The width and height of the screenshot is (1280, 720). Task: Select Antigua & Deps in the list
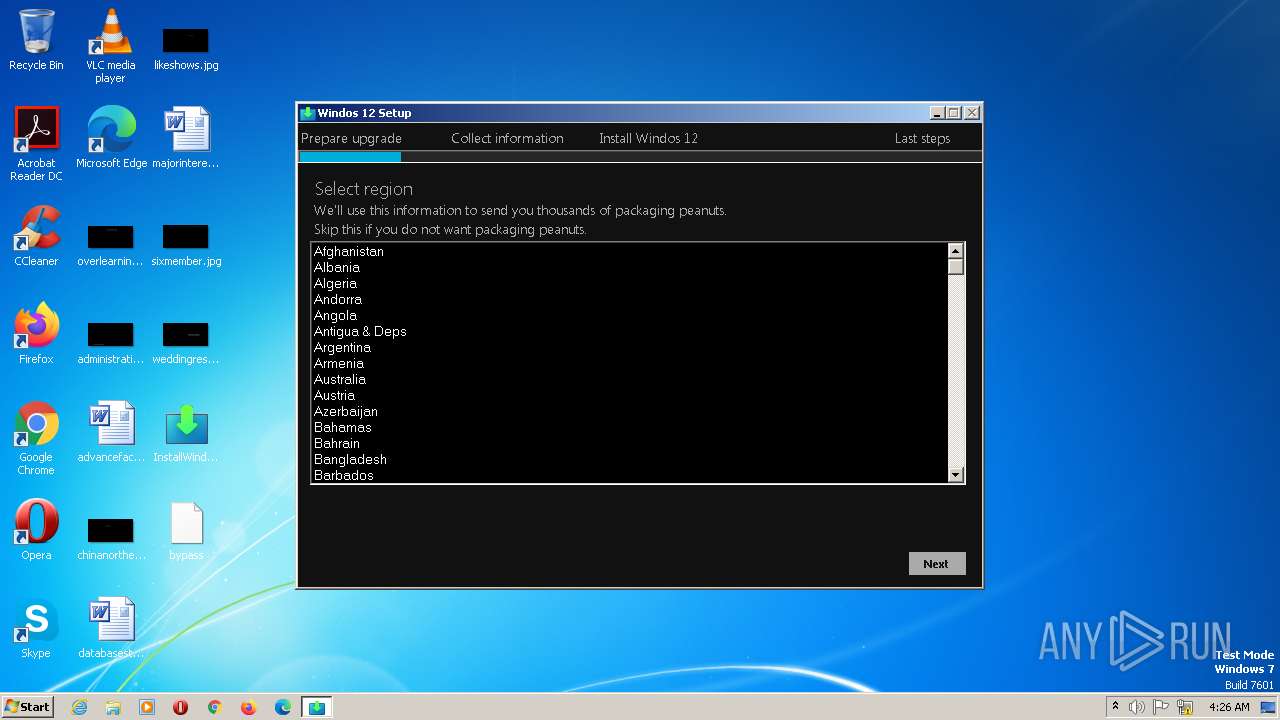(x=629, y=331)
